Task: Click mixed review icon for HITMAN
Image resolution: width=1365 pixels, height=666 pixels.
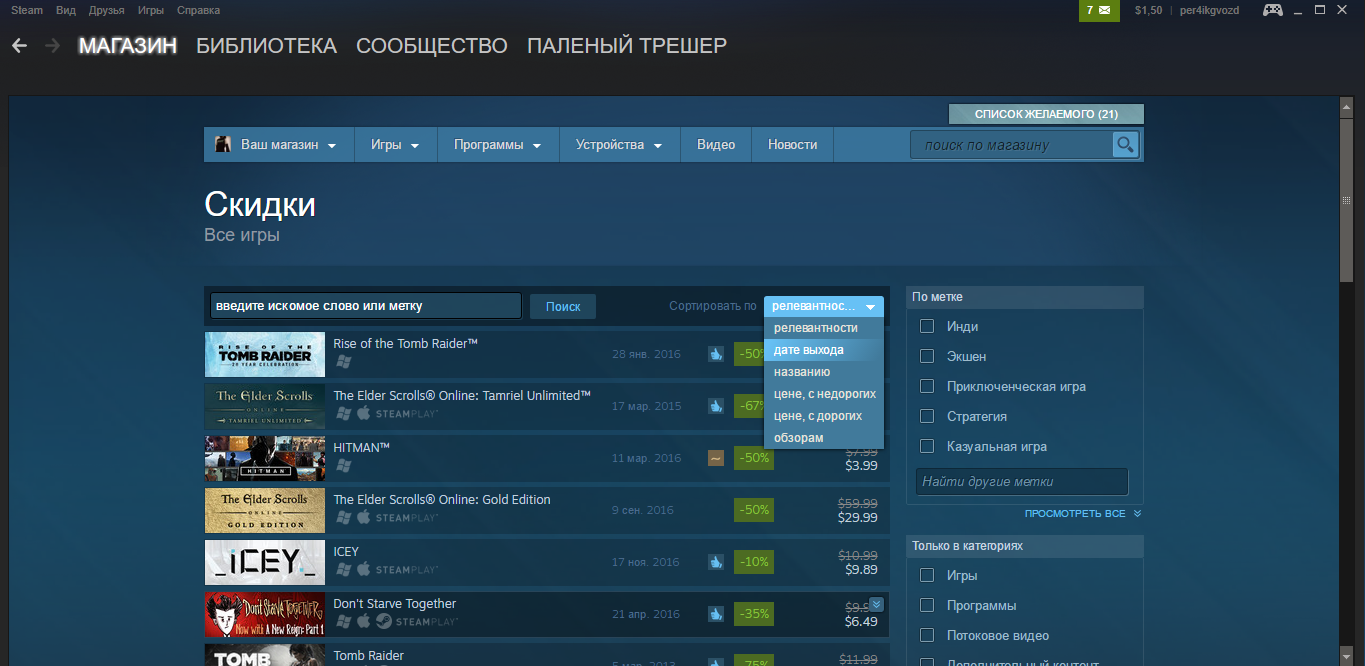Action: pos(716,458)
